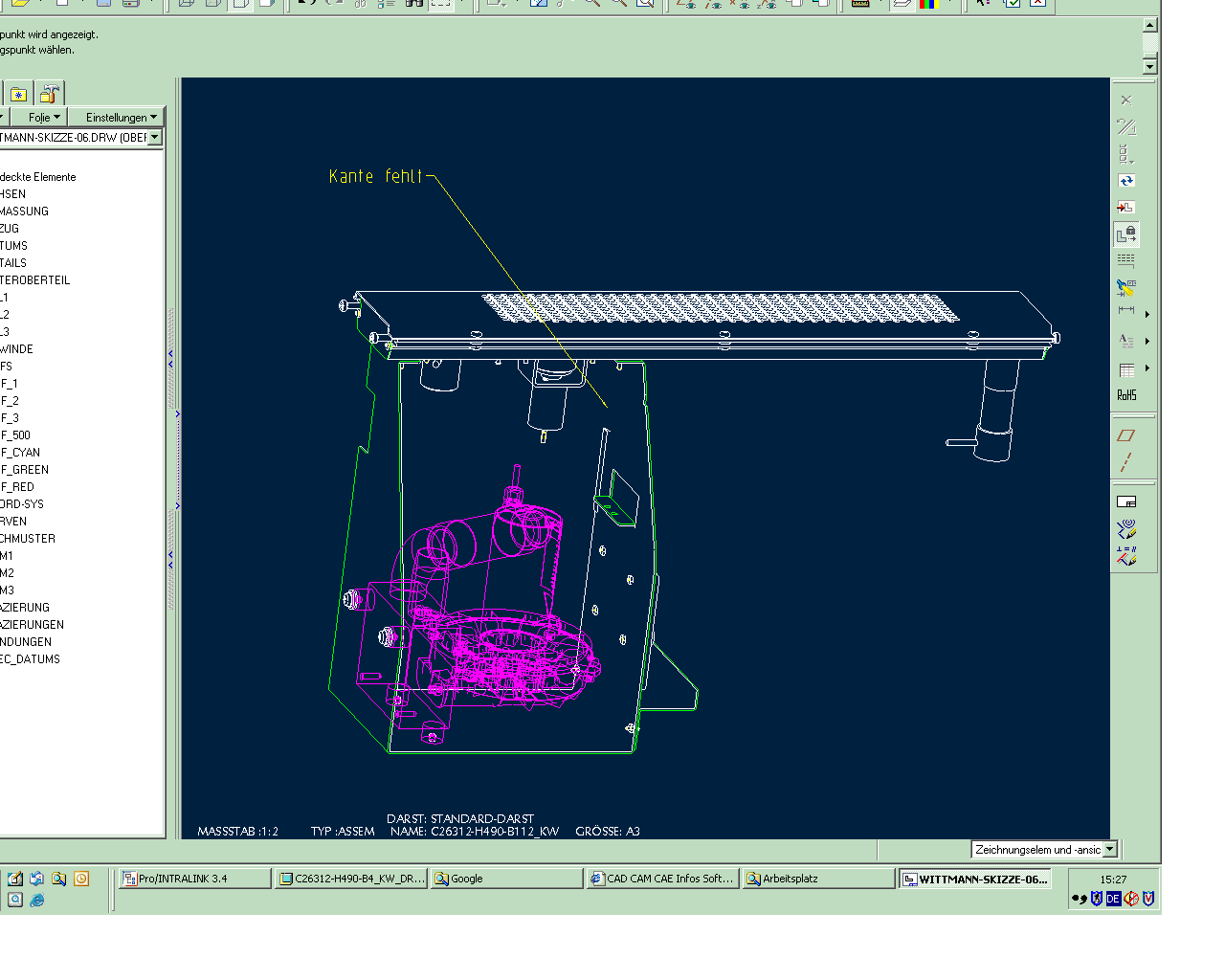
Task: Click the 'Kante fehlt' annotation note
Action: coord(375,176)
